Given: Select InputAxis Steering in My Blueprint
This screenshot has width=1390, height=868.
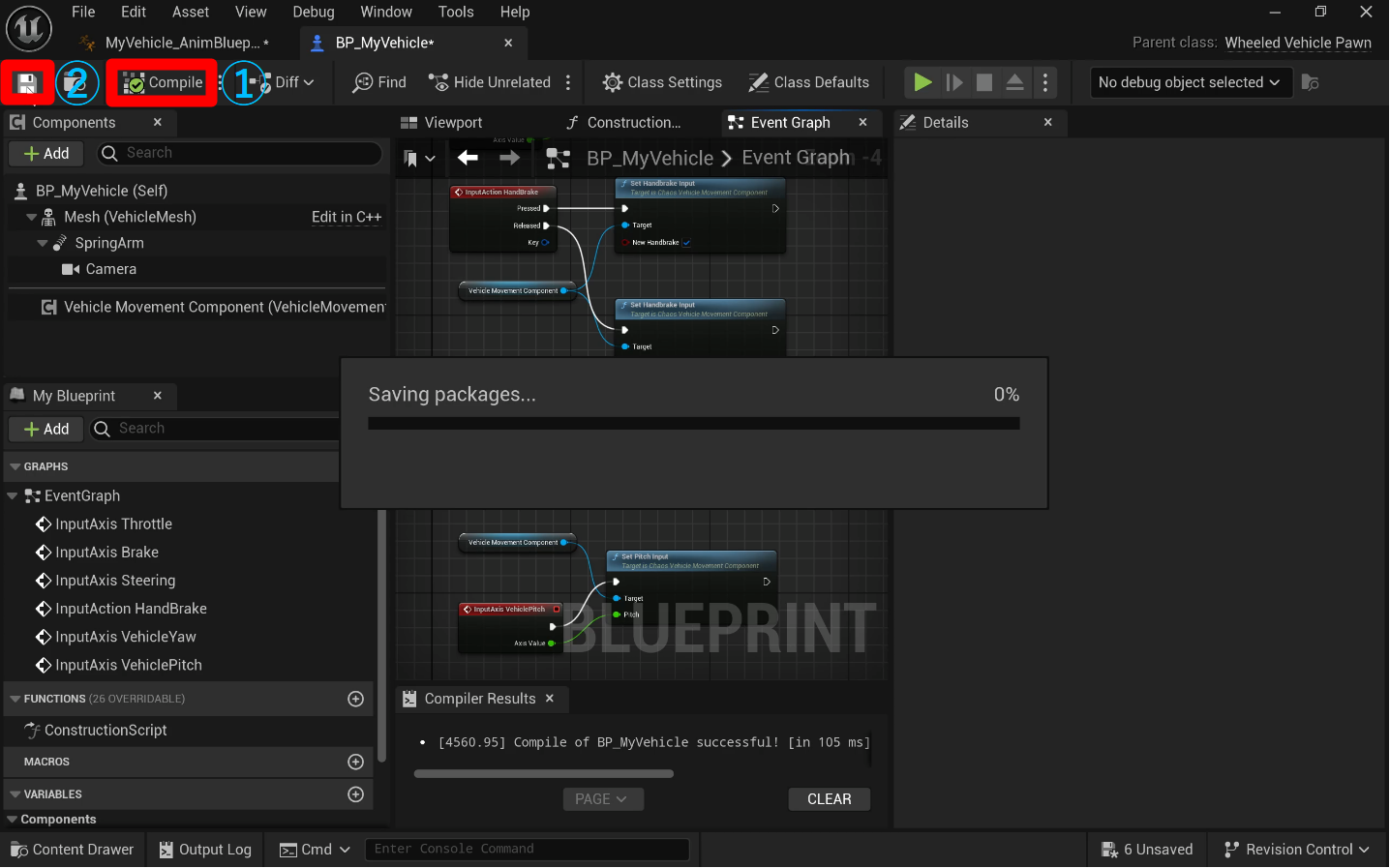Looking at the screenshot, I should [x=115, y=581].
